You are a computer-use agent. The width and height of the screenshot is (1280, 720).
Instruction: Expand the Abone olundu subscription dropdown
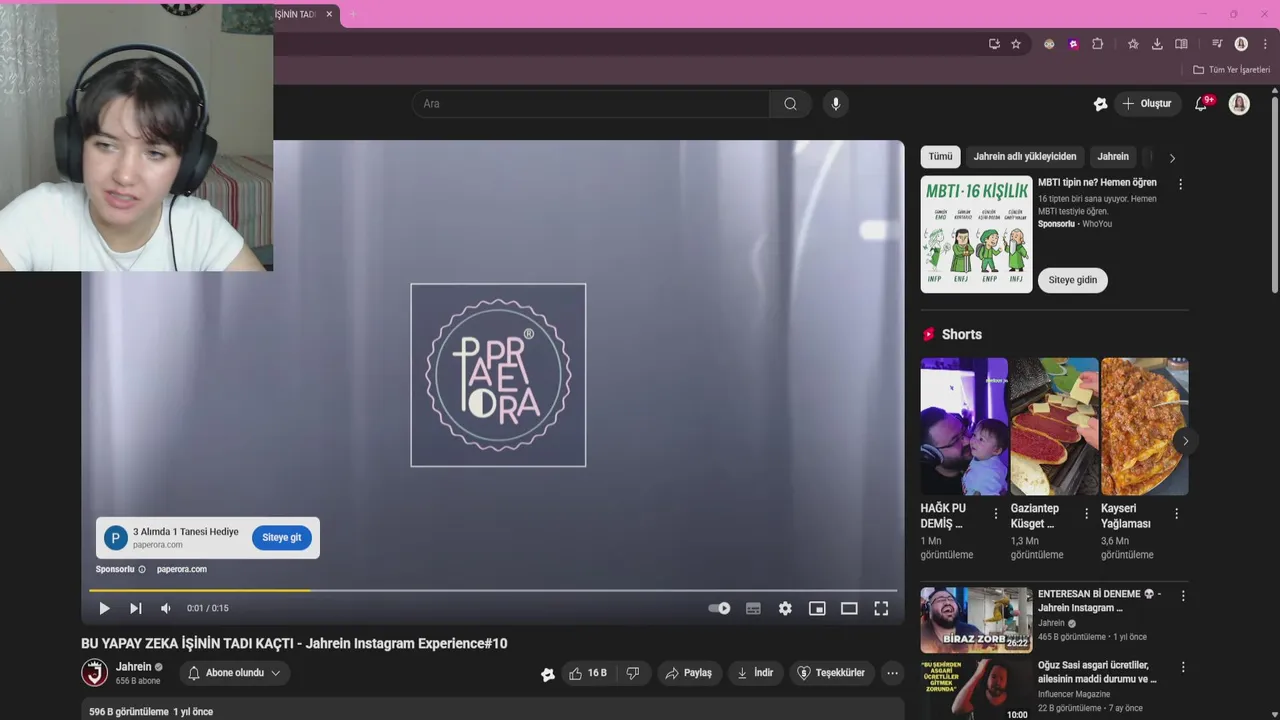click(235, 673)
